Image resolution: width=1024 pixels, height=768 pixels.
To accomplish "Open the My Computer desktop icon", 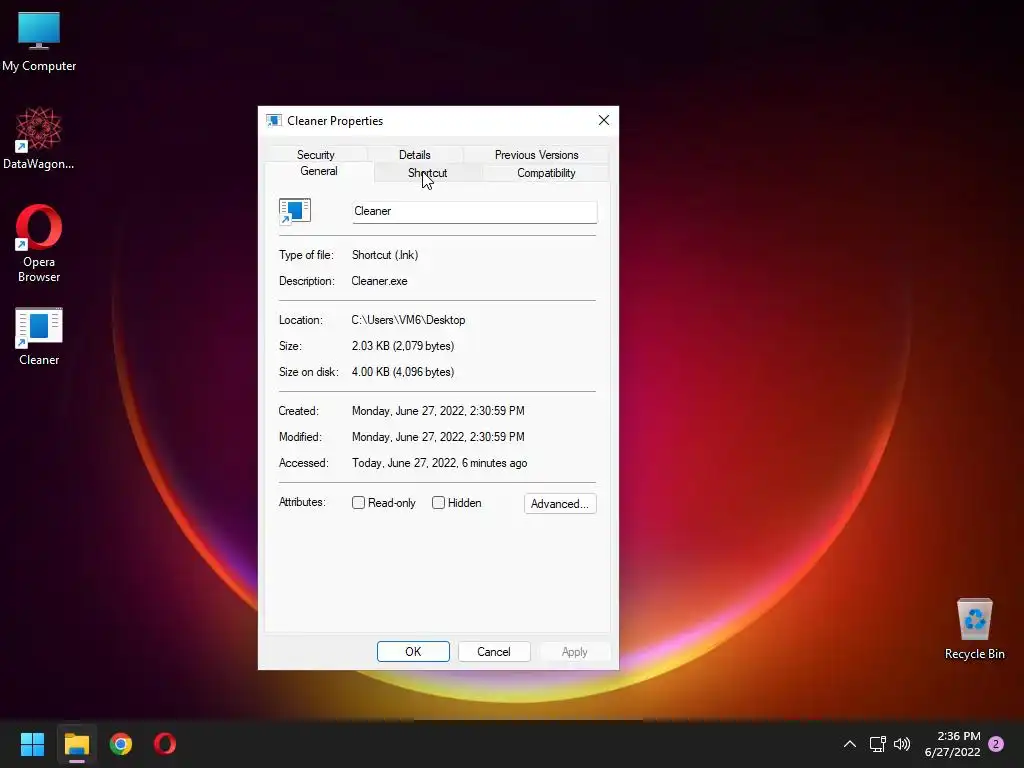I will [x=39, y=42].
